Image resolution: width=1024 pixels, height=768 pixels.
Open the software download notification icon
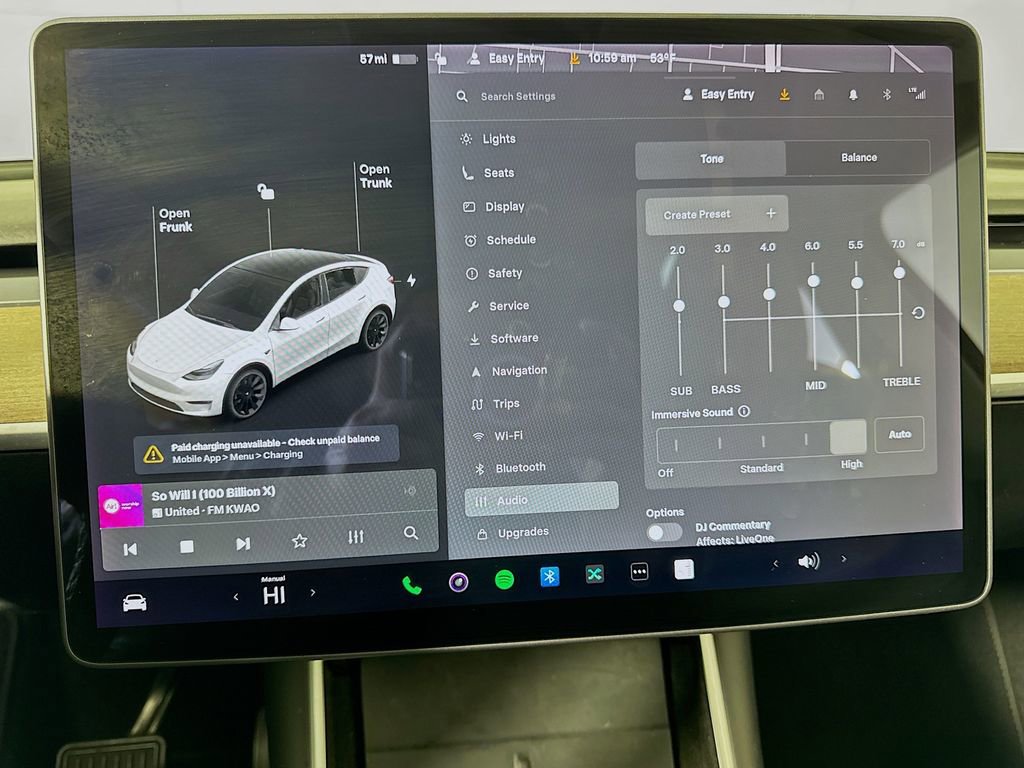786,96
